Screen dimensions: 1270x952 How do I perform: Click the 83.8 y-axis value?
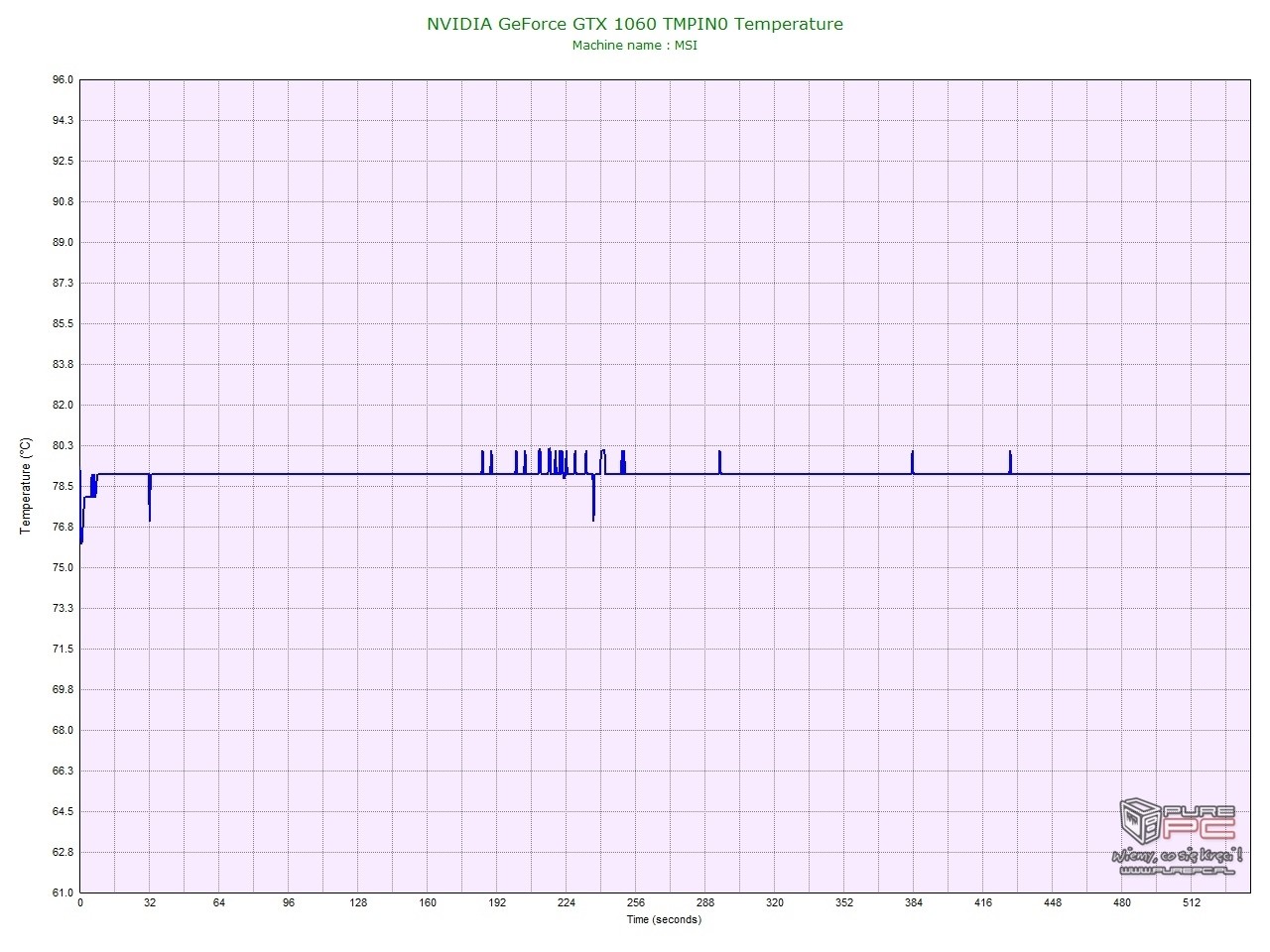(63, 364)
